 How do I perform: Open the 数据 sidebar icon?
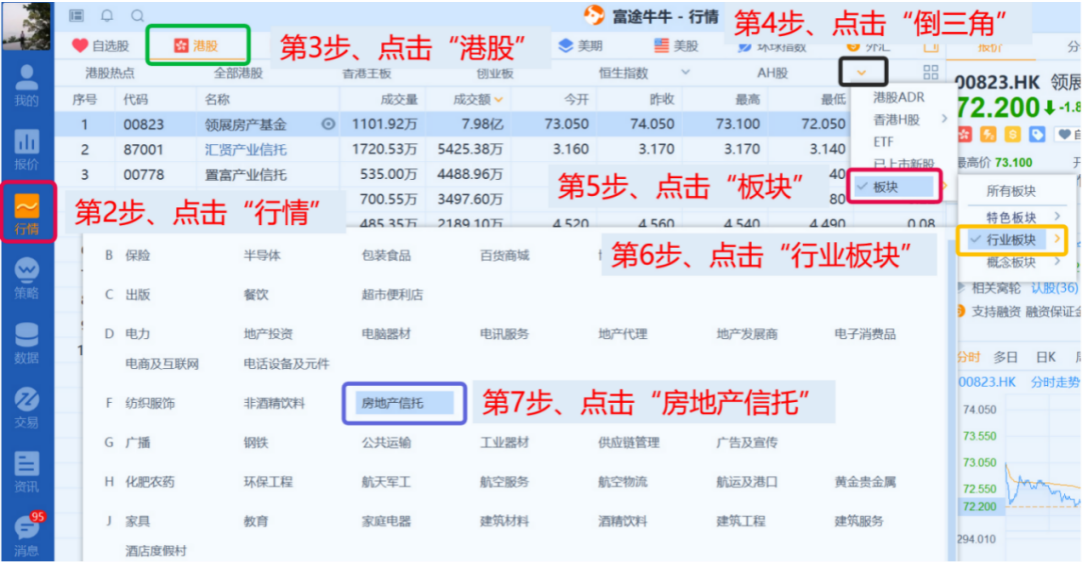[x=26, y=344]
